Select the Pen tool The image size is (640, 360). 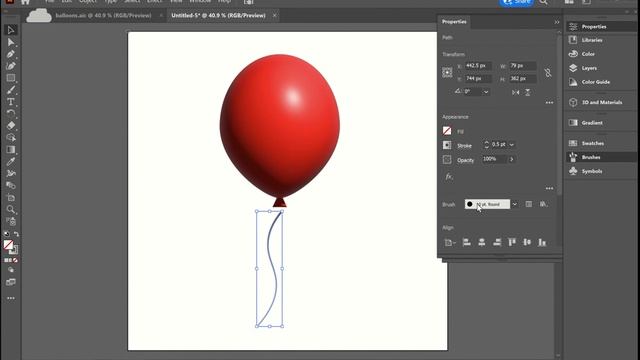click(11, 54)
